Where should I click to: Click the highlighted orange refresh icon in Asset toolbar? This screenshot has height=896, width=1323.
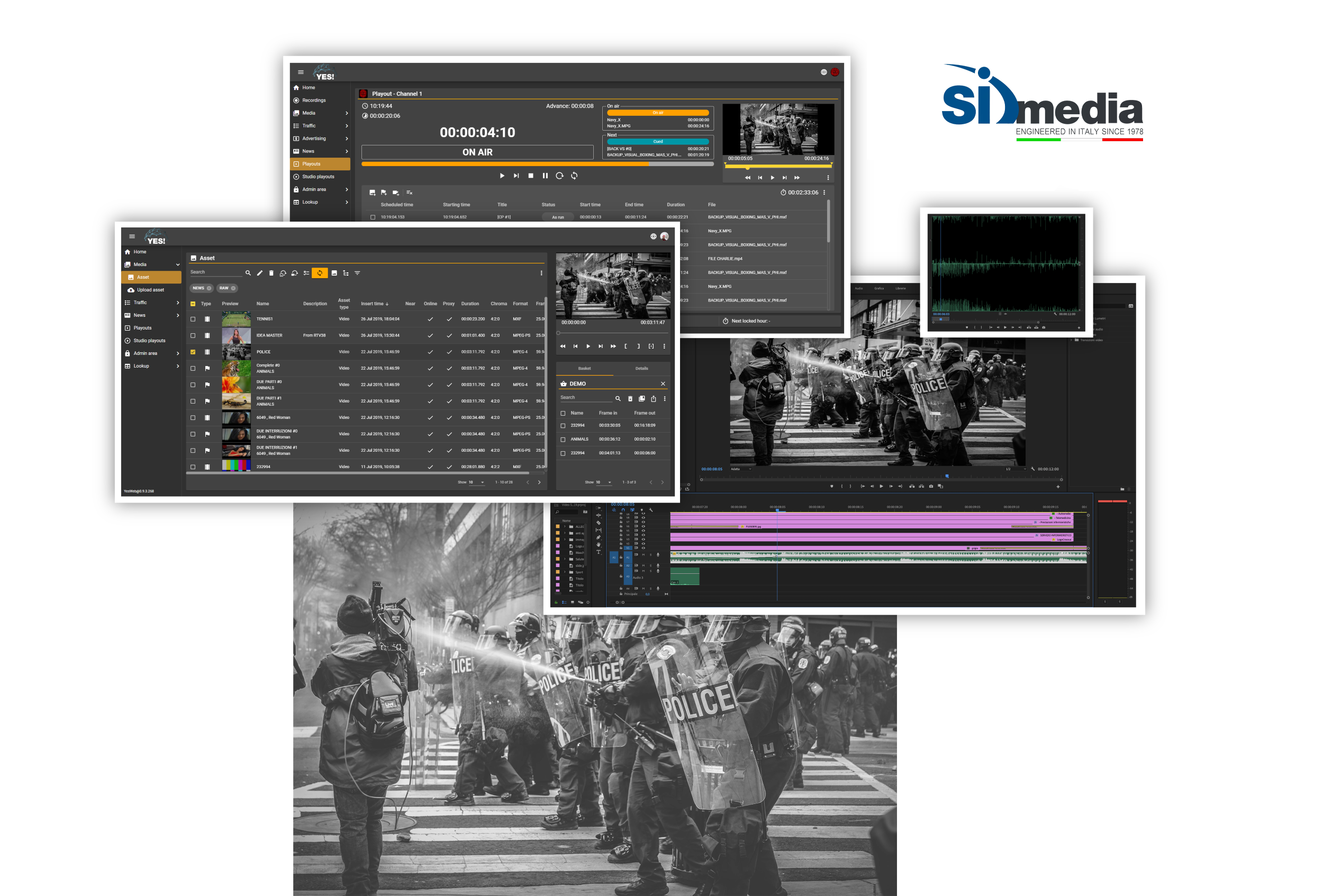click(319, 273)
